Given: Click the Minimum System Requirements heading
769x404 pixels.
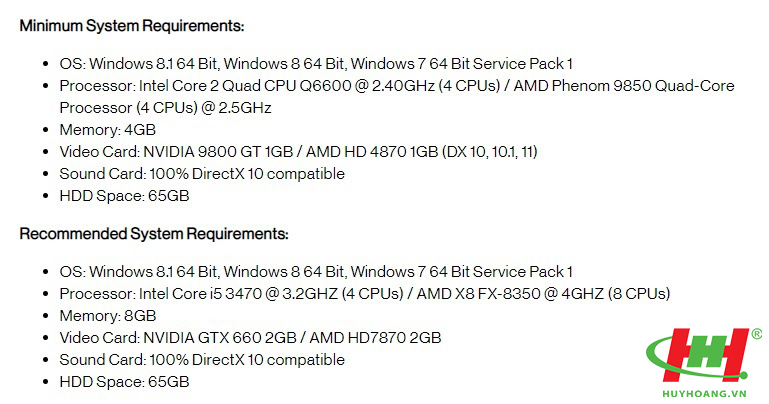Looking at the screenshot, I should tap(132, 25).
